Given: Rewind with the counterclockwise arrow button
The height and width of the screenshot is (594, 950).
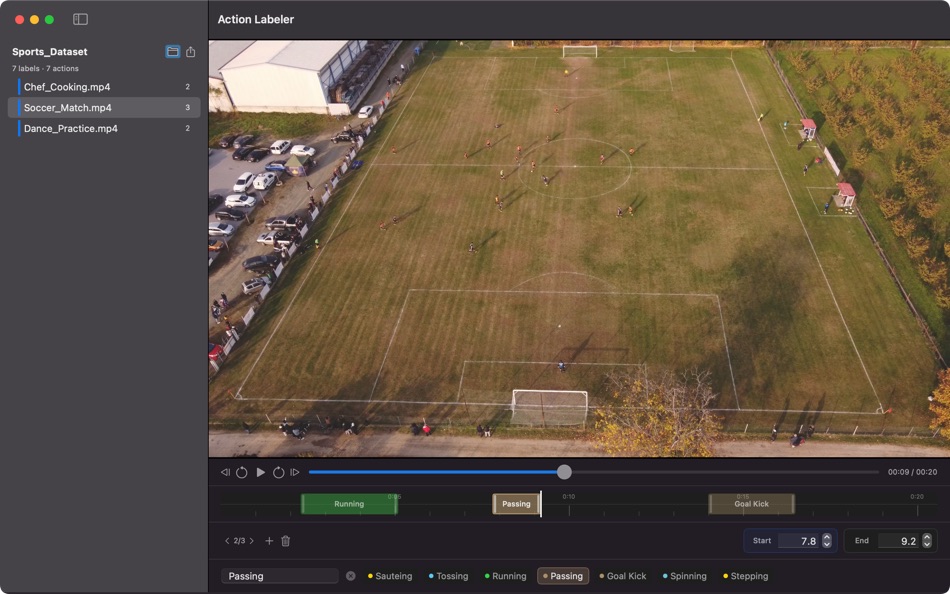Looking at the screenshot, I should (242, 472).
